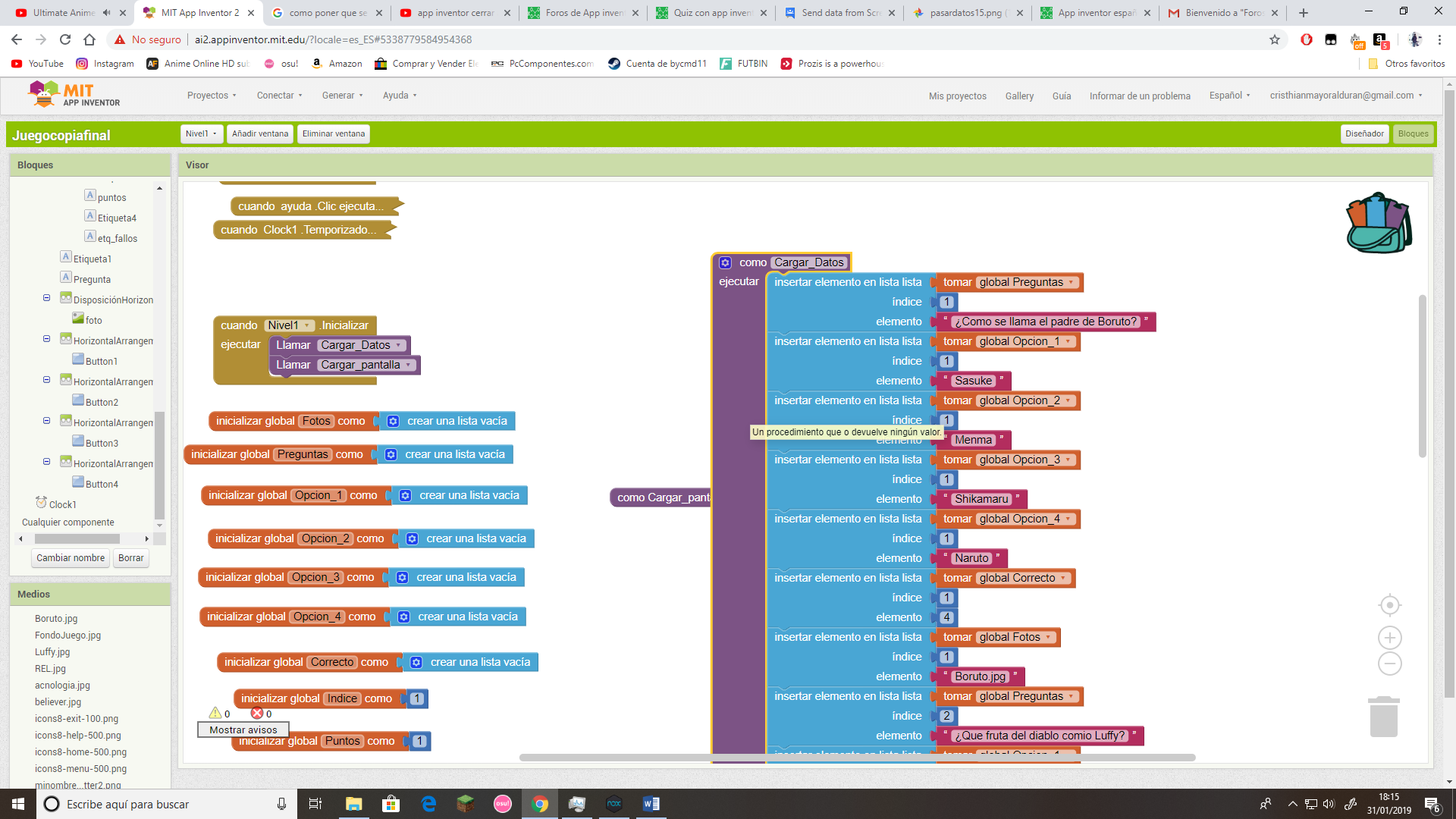Click the Mostrar avisos button

243,730
